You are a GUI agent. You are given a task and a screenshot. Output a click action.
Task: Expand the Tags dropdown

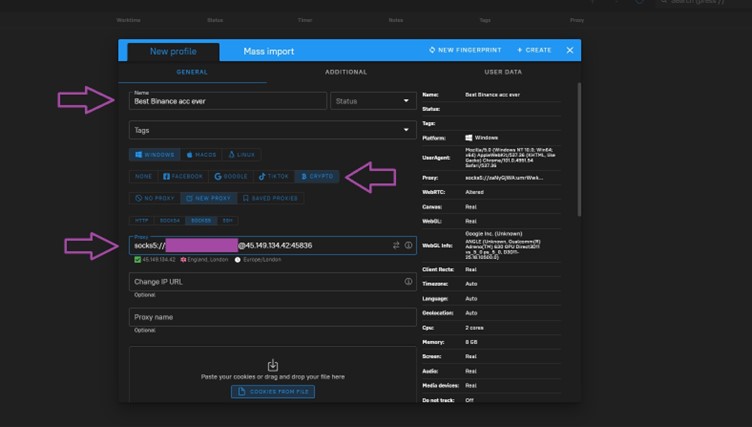click(x=273, y=130)
